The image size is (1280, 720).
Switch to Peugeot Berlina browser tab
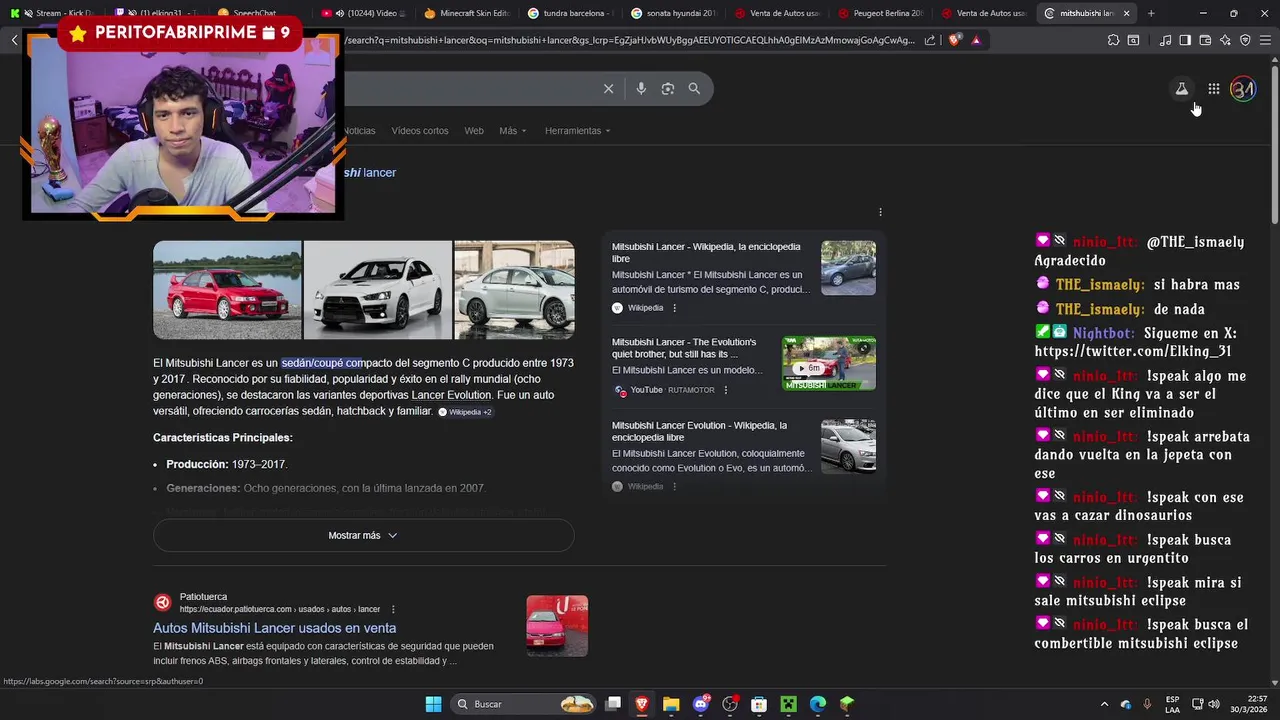(x=879, y=13)
